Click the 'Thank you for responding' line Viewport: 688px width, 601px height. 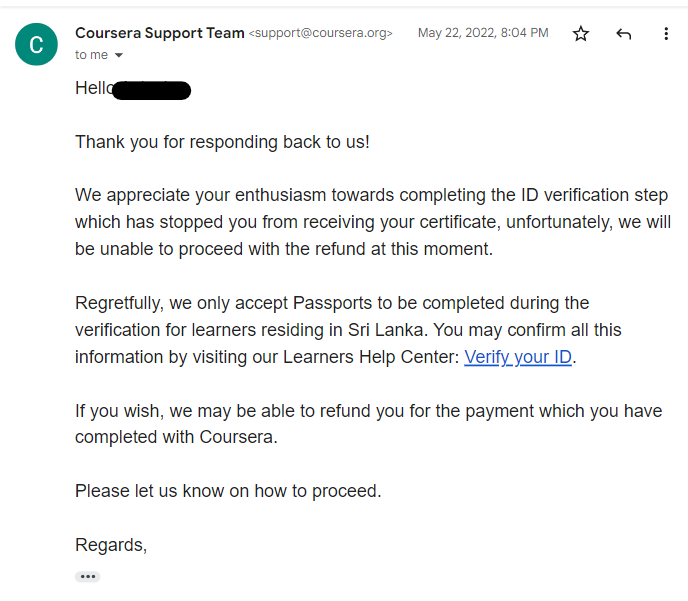point(222,142)
